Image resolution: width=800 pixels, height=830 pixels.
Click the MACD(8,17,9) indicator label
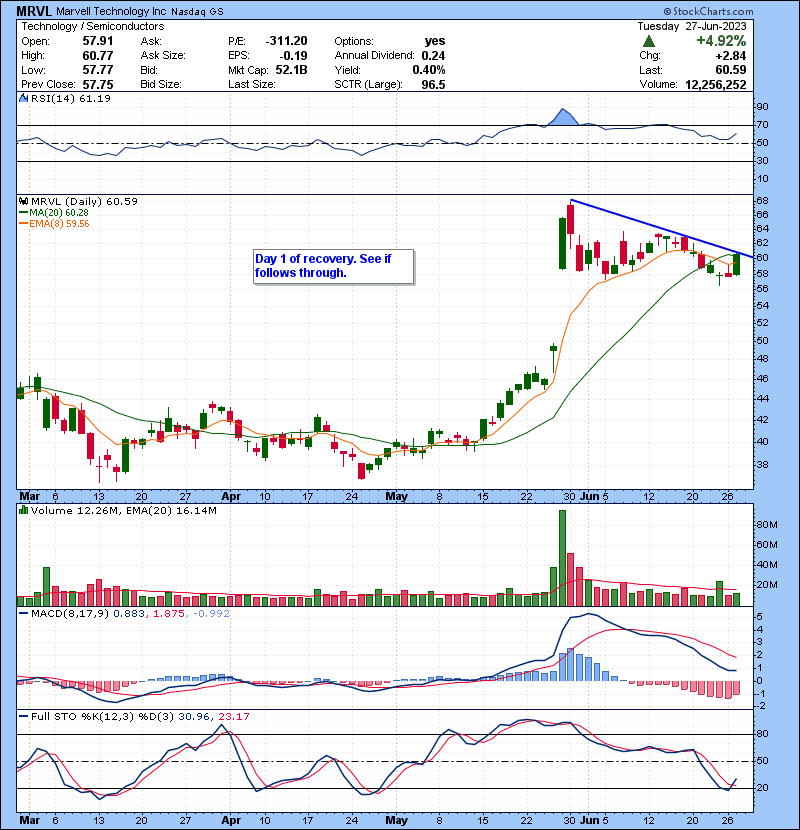pyautogui.click(x=70, y=614)
